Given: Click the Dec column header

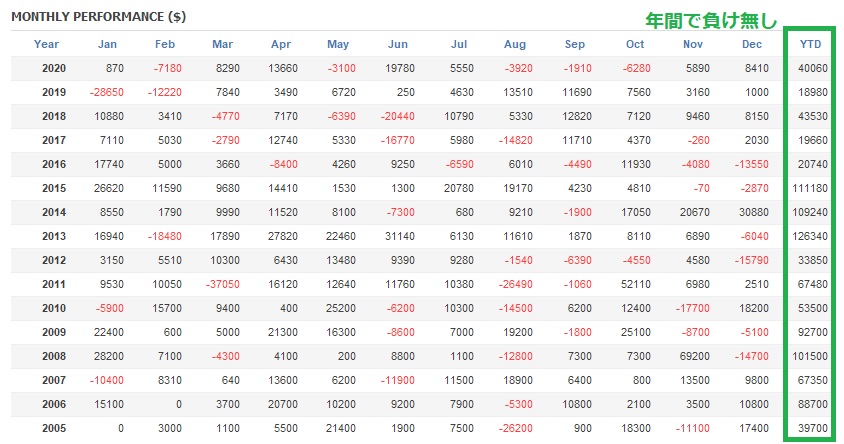Looking at the screenshot, I should tap(752, 44).
